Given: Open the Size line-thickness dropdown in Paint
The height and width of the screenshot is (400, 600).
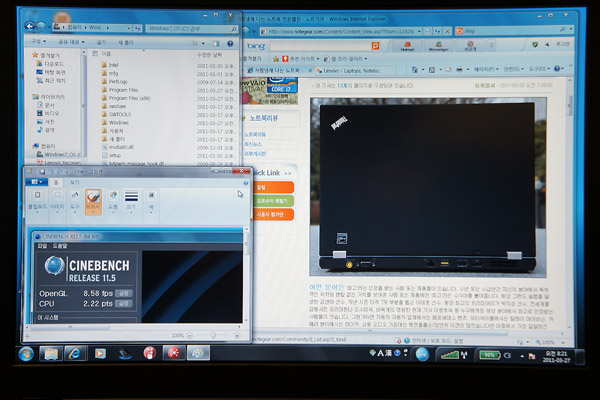Looking at the screenshot, I should tap(131, 201).
